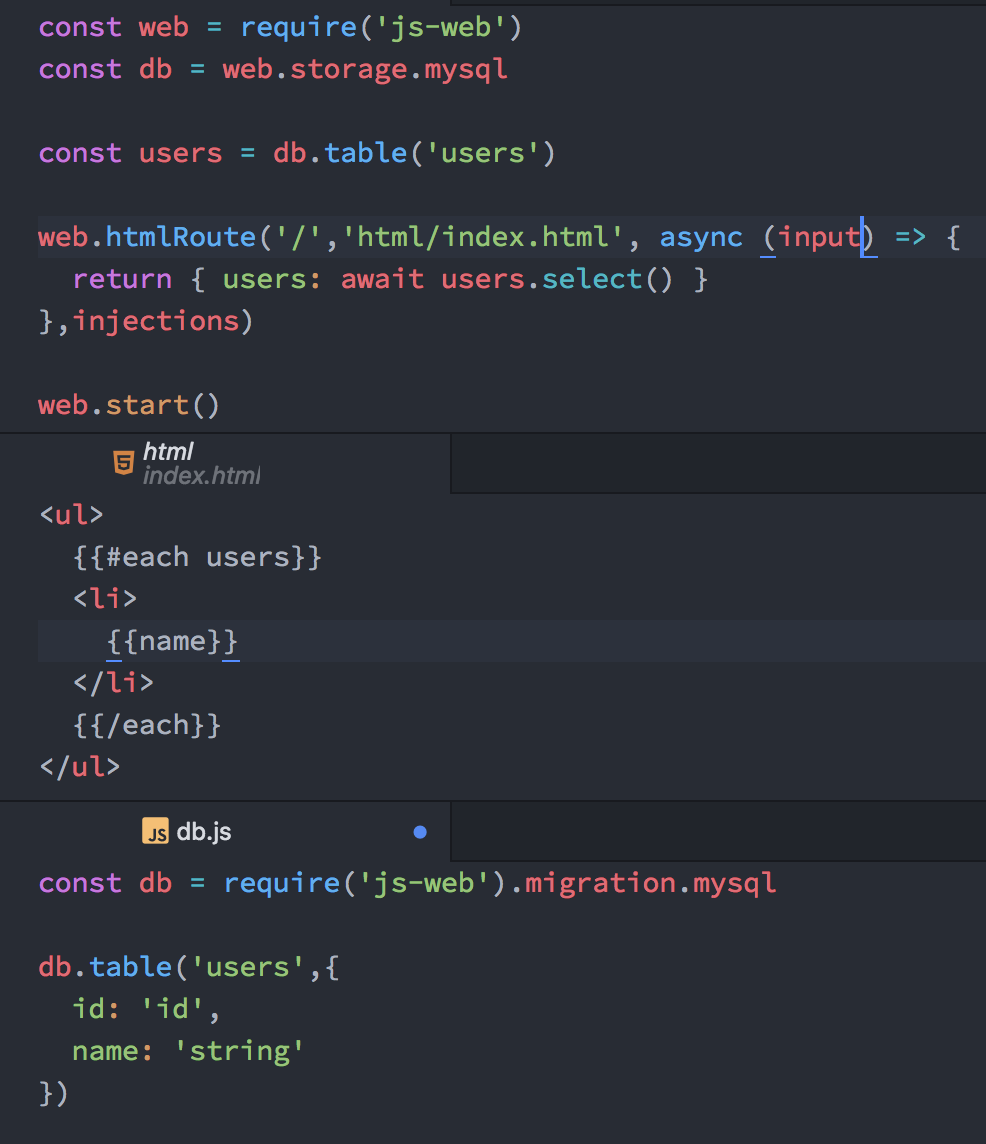Image resolution: width=986 pixels, height=1144 pixels.
Task: Click the htmlRoute method name
Action: click(180, 237)
